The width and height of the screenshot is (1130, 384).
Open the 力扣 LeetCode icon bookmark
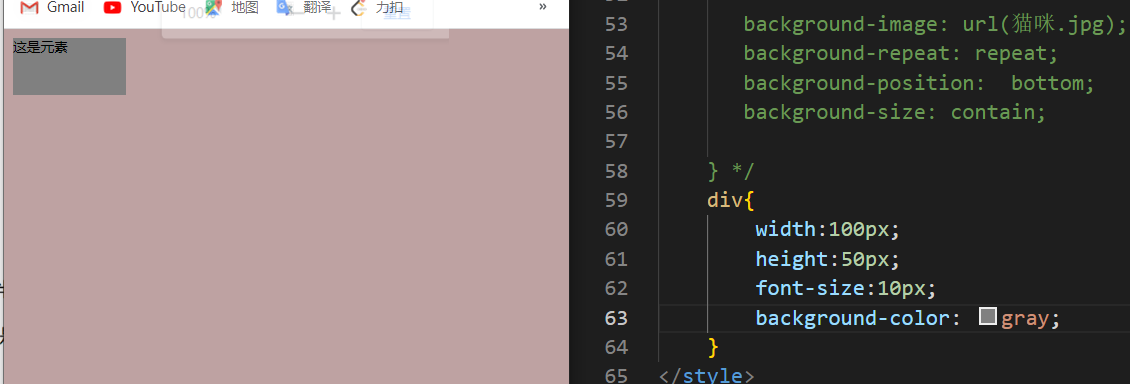[358, 8]
